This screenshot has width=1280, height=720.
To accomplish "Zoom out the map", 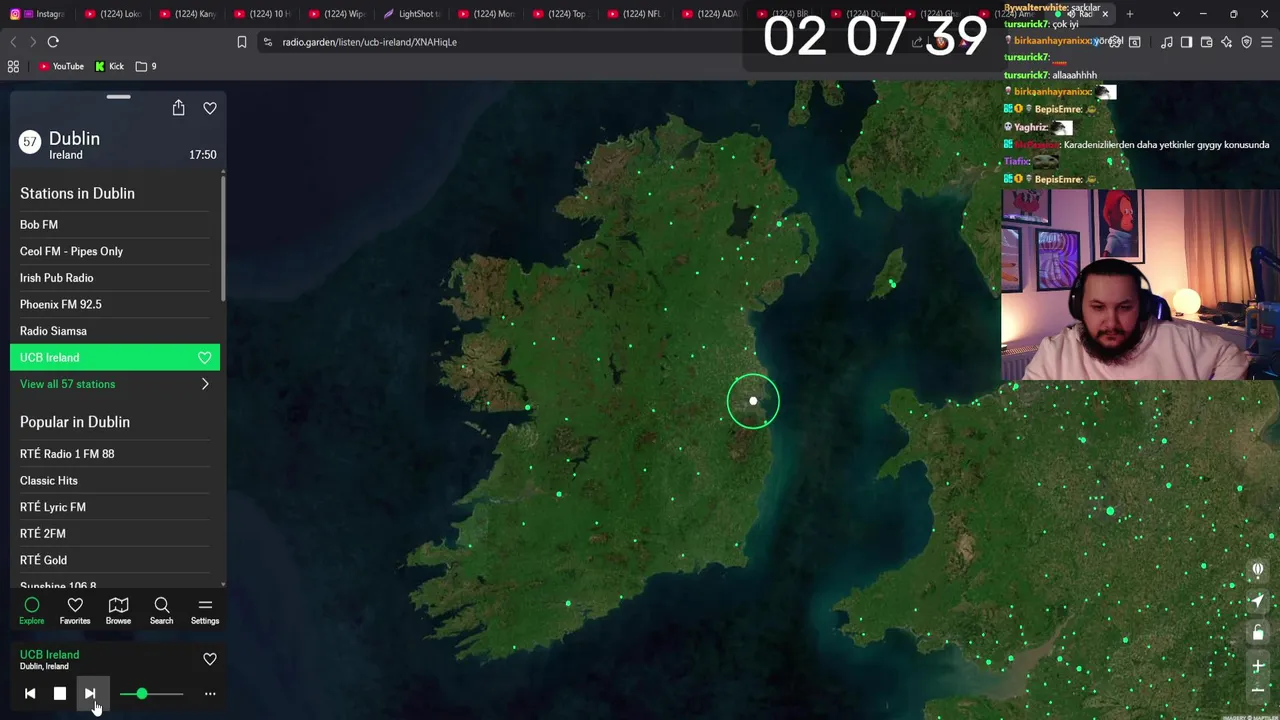I will point(1258,690).
